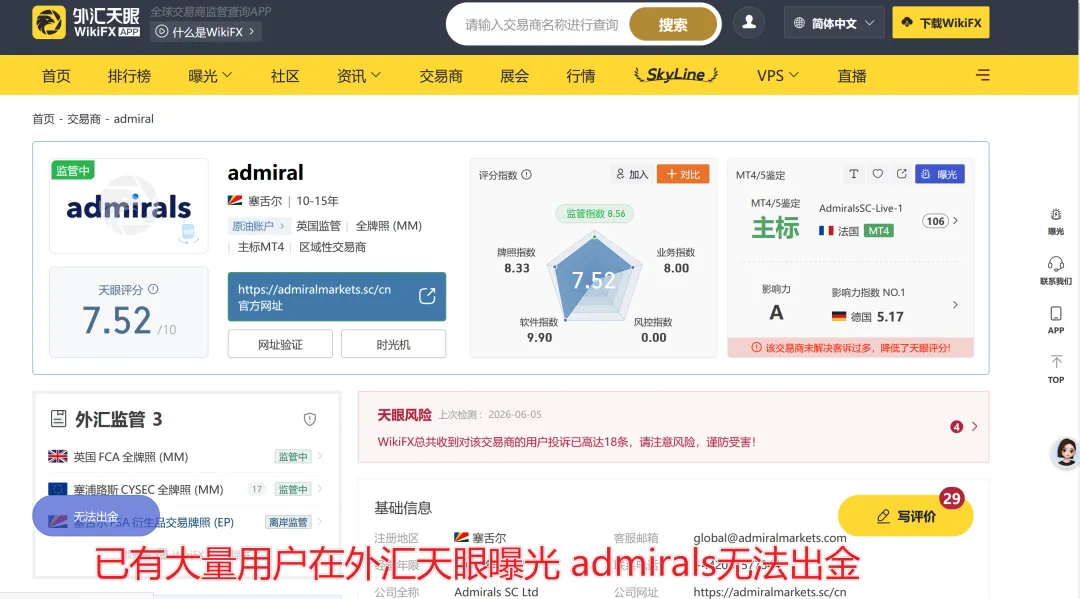Open the 简体中文 language dropdown
The width and height of the screenshot is (1080, 599).
pos(834,23)
